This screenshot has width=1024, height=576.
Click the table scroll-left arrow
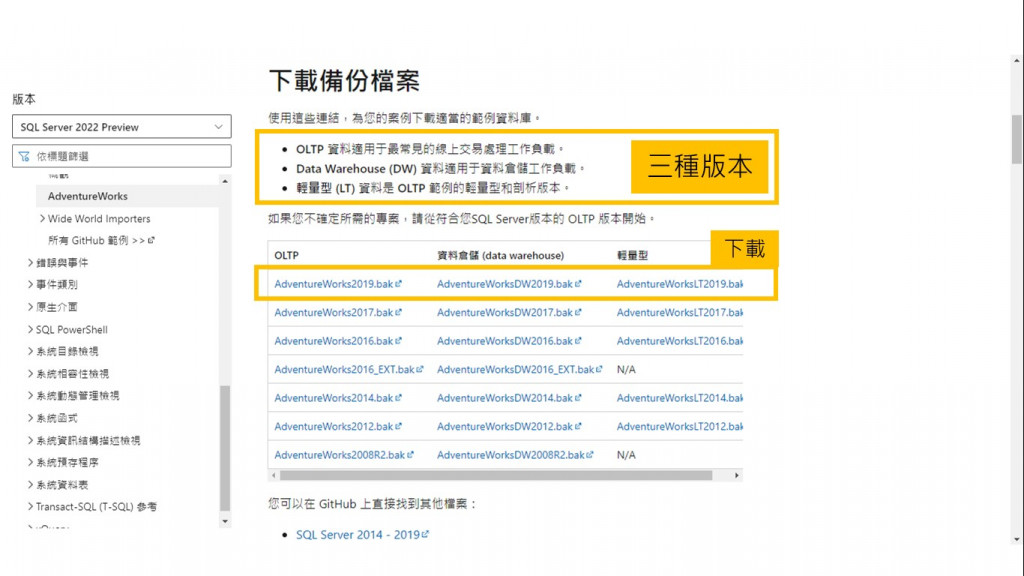coord(274,475)
